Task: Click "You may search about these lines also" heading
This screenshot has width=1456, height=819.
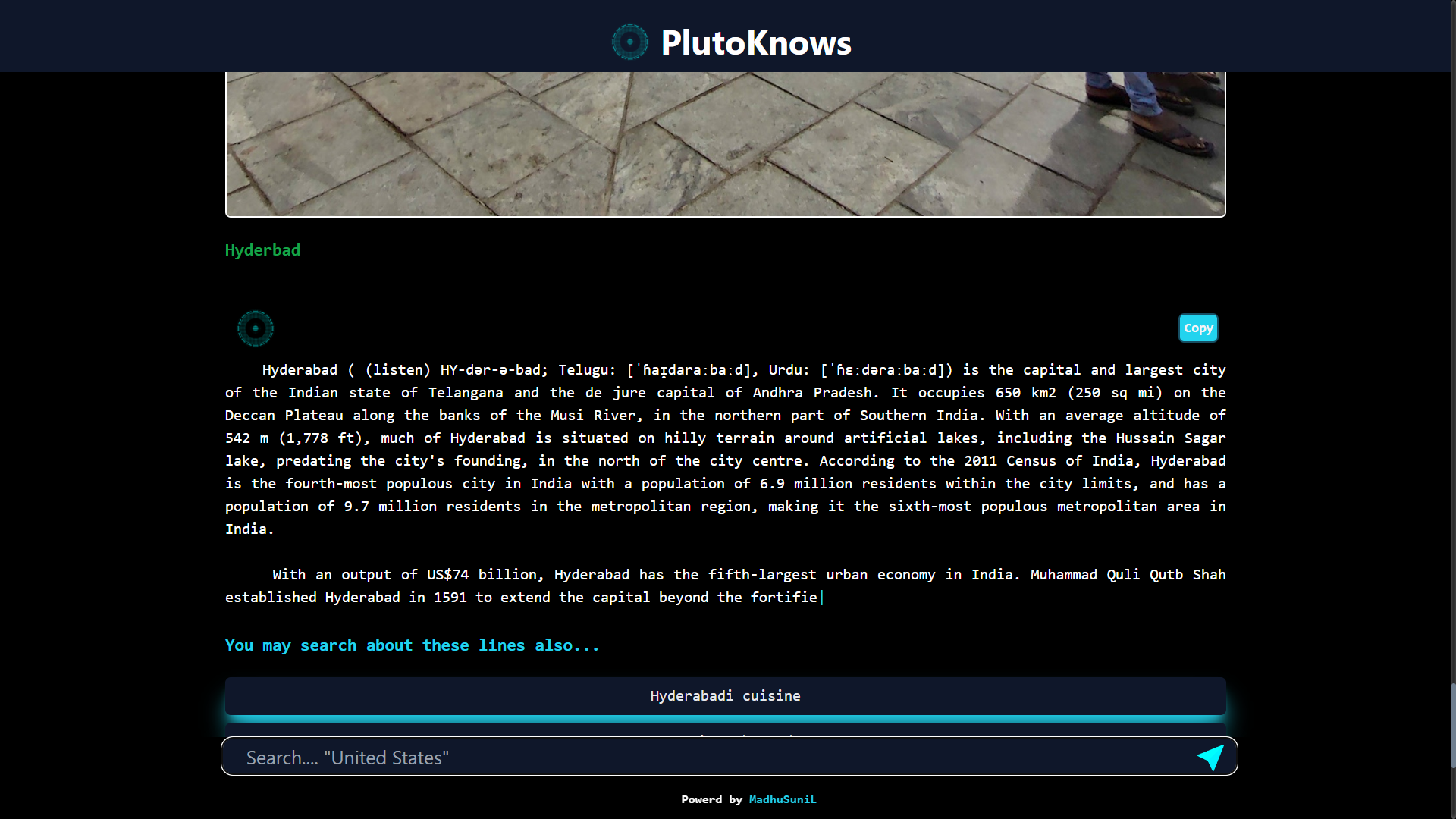Action: coord(412,645)
